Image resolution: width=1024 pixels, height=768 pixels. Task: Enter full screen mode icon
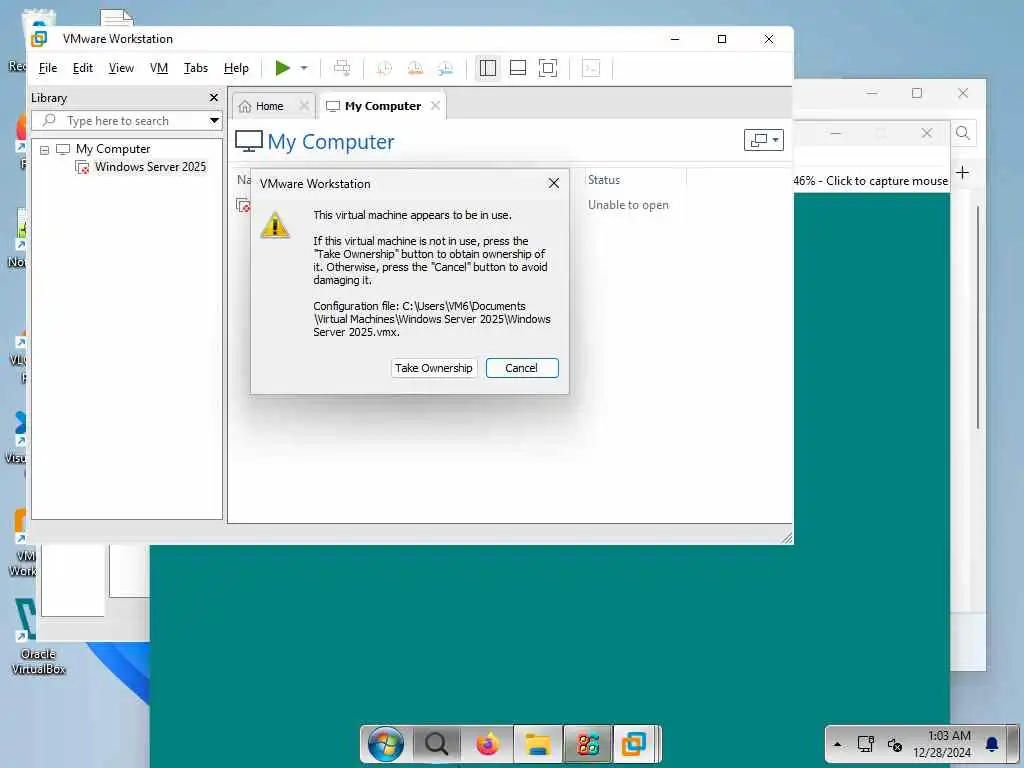tap(548, 68)
